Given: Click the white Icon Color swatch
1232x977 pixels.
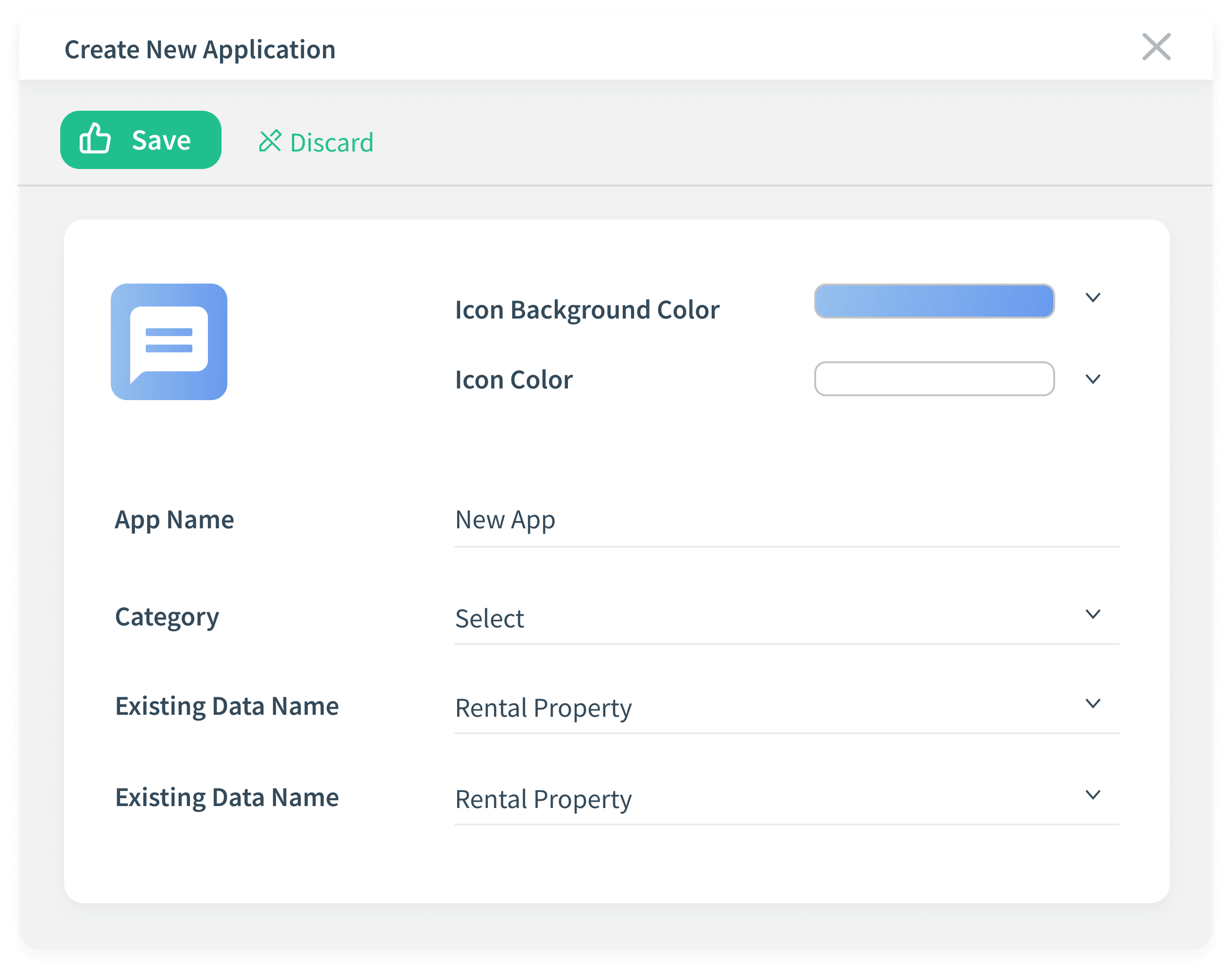Looking at the screenshot, I should 935,379.
